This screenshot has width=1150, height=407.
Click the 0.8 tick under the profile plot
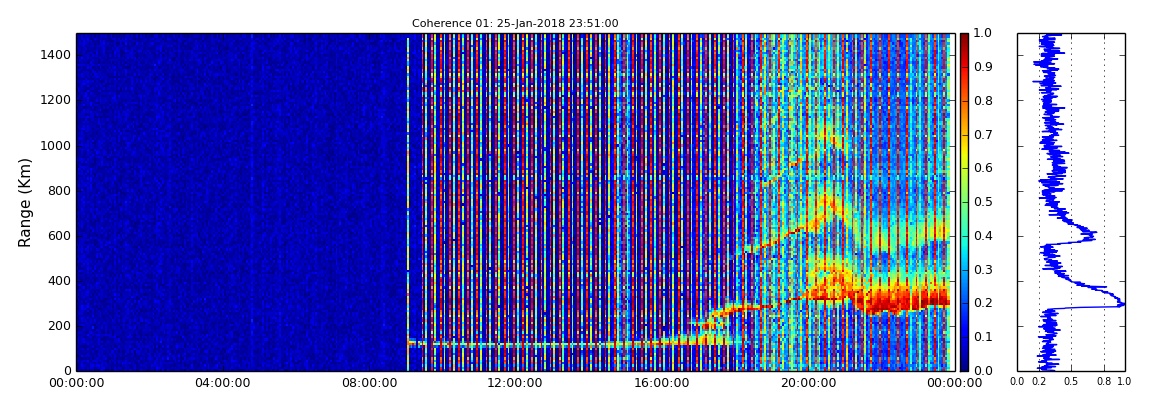[1105, 382]
